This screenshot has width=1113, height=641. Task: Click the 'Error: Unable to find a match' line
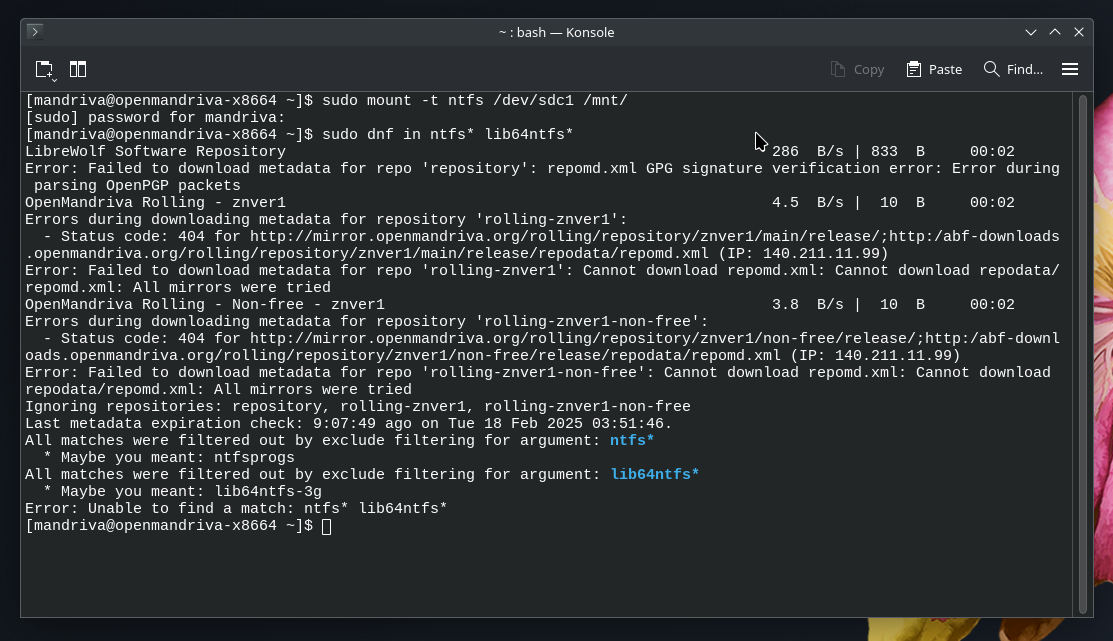pos(236,509)
